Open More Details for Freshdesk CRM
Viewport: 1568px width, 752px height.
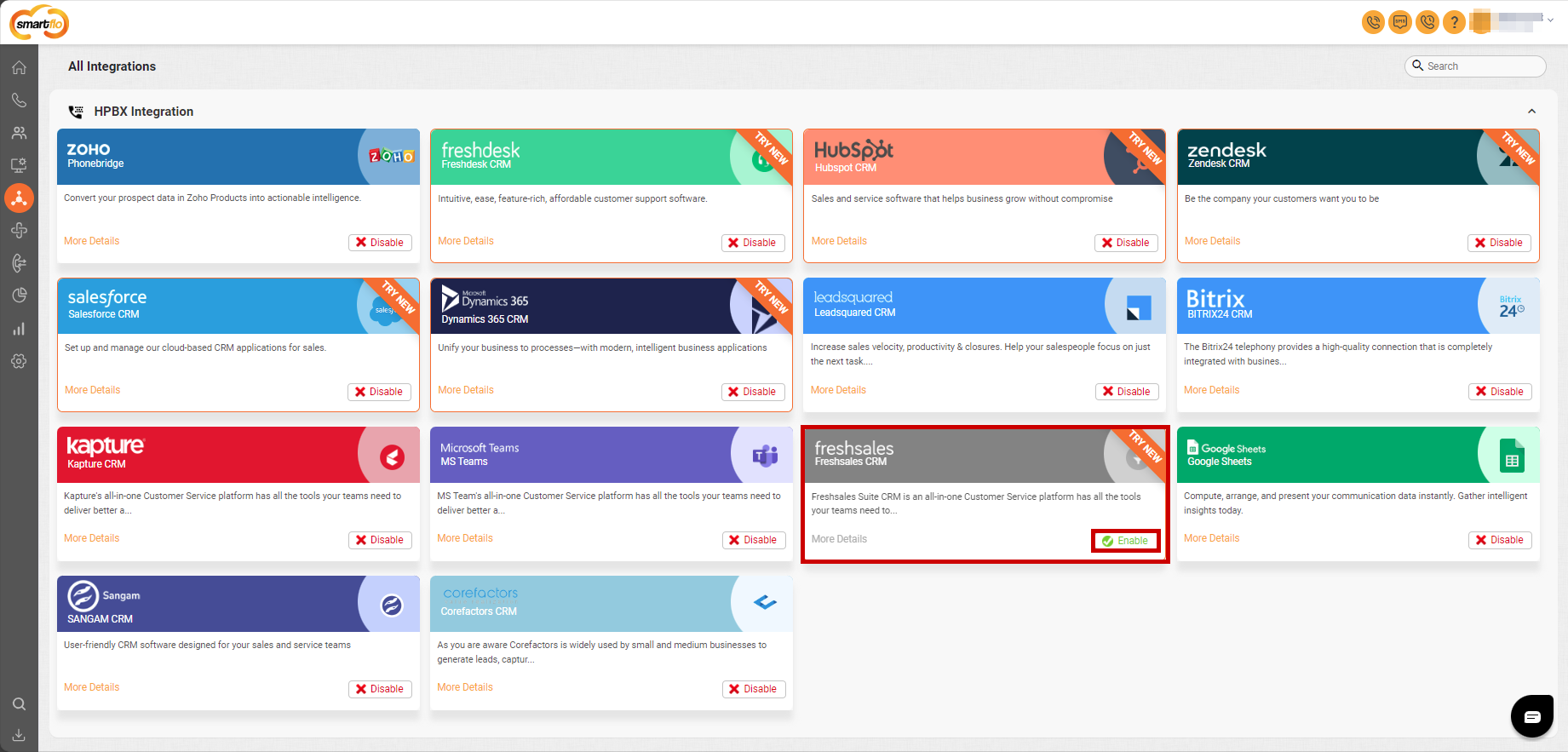pos(466,241)
